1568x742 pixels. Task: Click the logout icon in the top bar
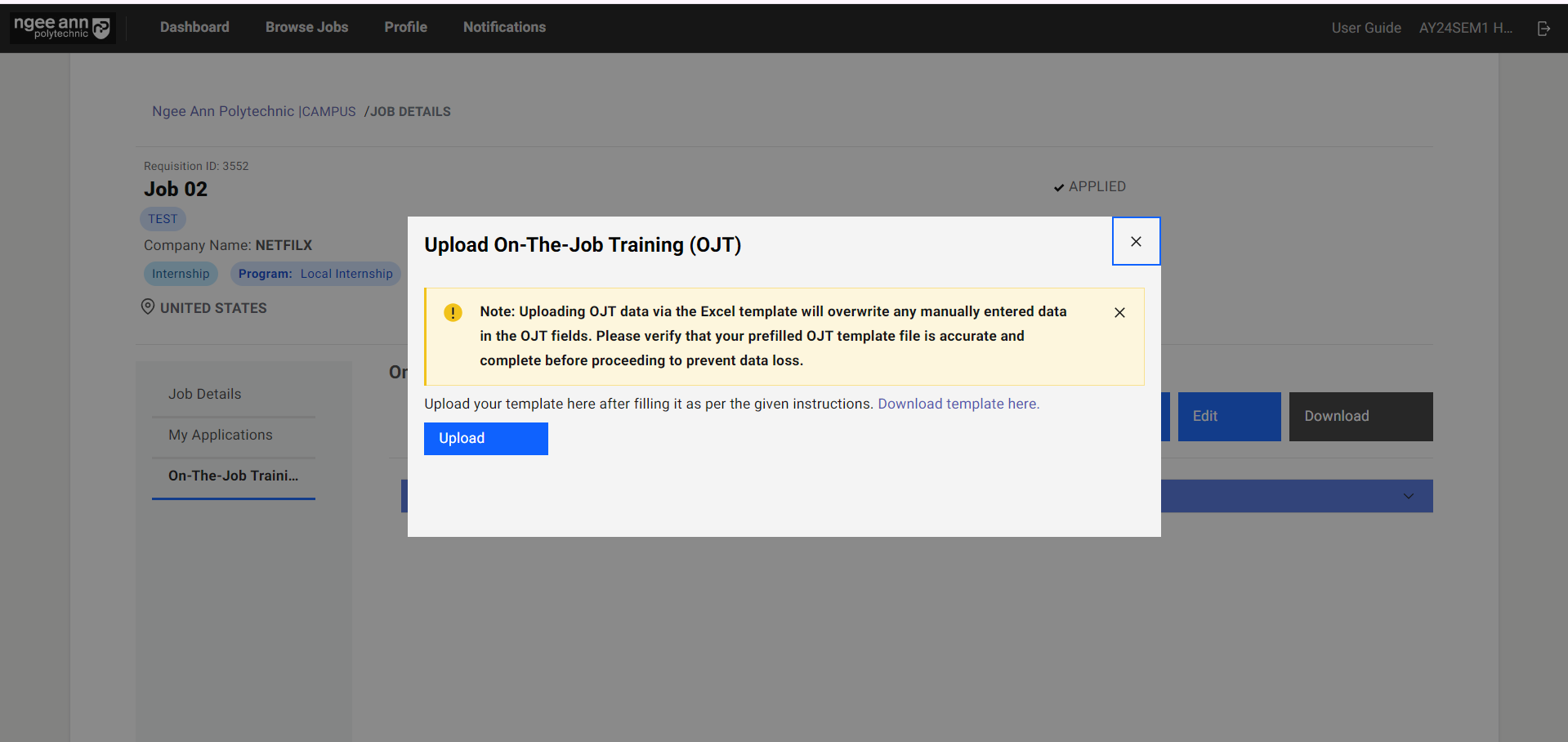1543,28
